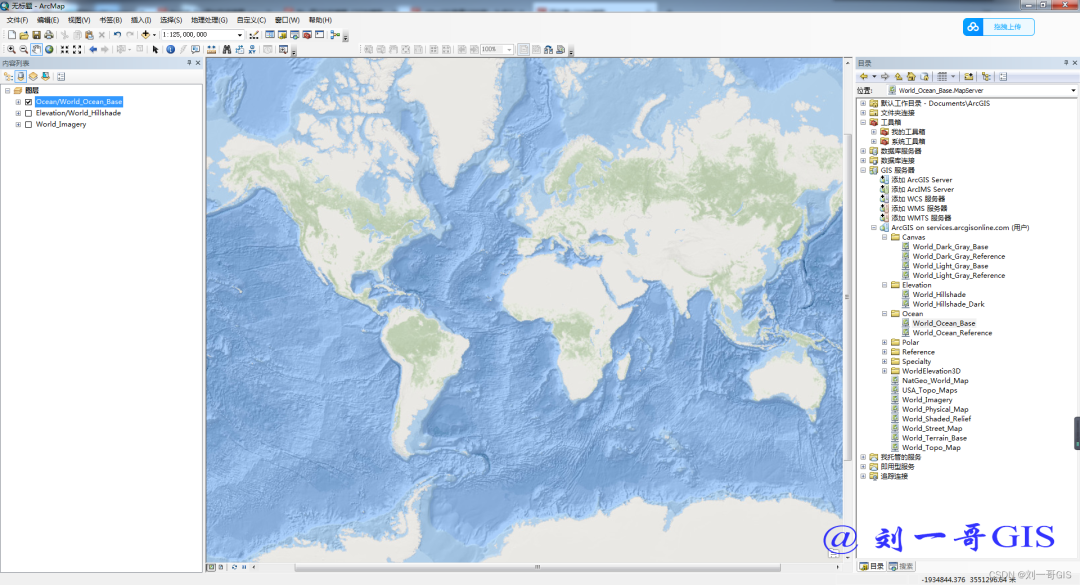1080x585 pixels.
Task: Switch to the 目录 tab
Action: coord(872,566)
